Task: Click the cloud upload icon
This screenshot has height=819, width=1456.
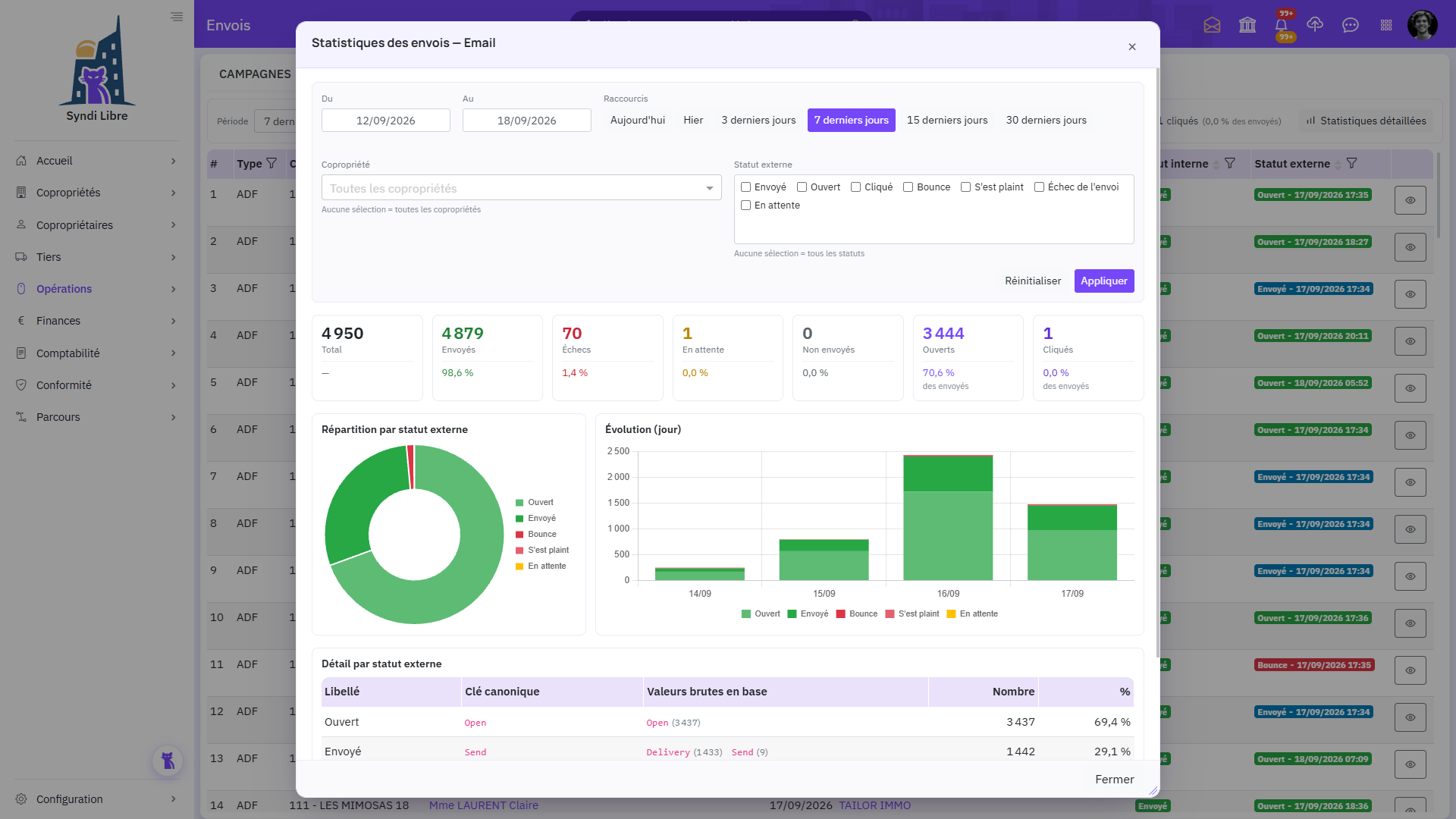Action: click(x=1315, y=25)
